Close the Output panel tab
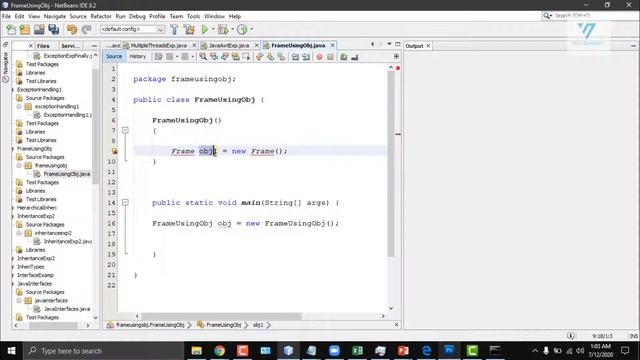This screenshot has height=360, width=640. tap(428, 46)
